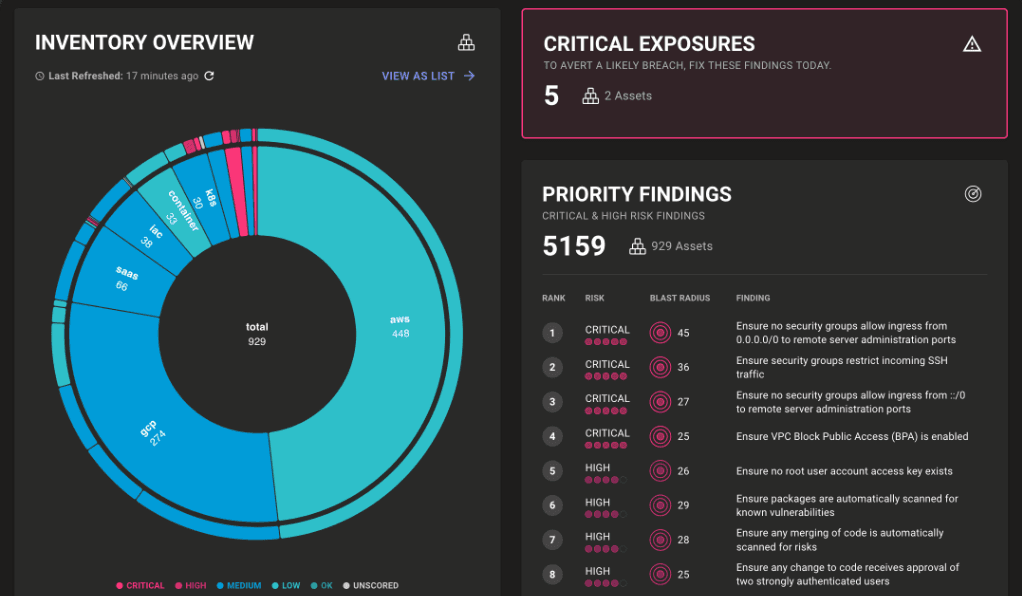Click the assets stack icon in Inventory Overview header
This screenshot has width=1022, height=596.
pos(466,42)
